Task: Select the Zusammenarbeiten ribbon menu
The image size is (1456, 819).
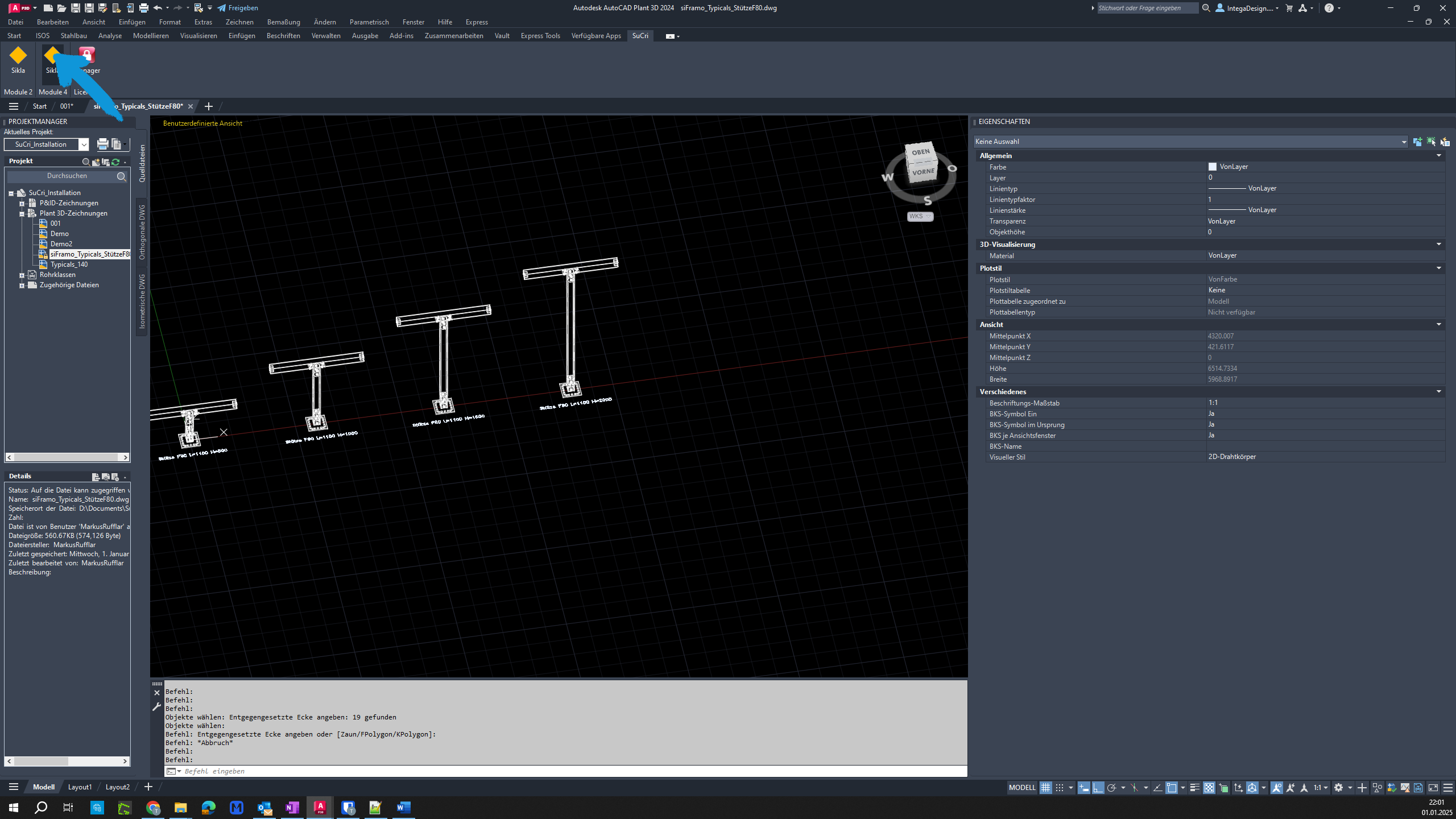Action: coord(454,36)
